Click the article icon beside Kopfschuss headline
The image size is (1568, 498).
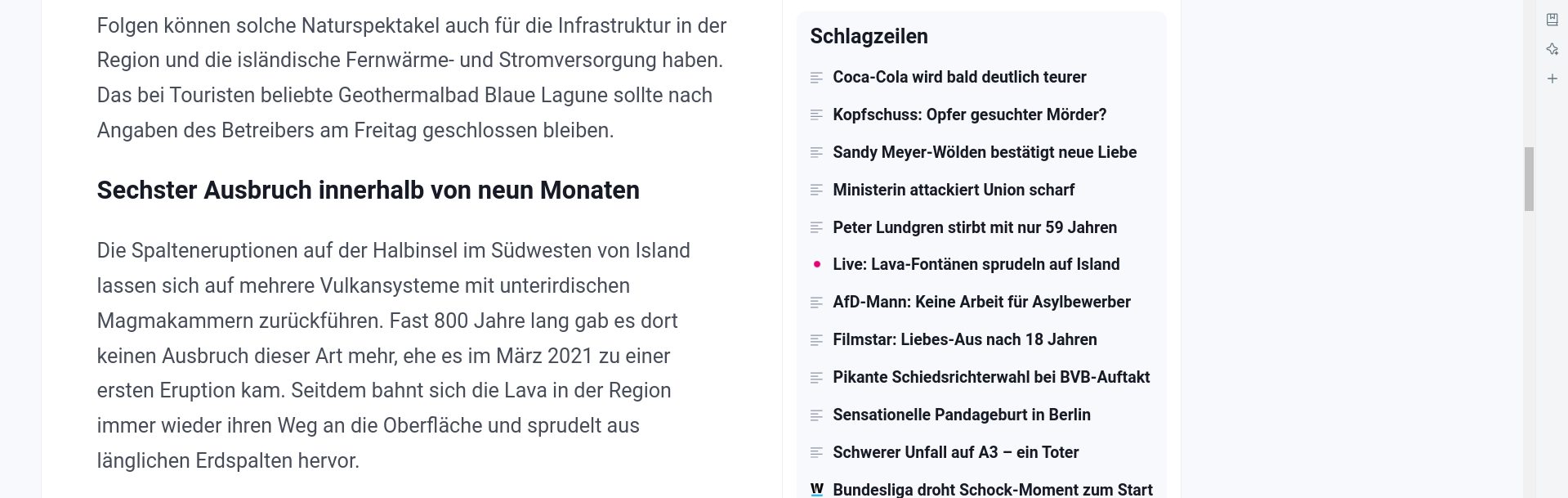point(816,115)
